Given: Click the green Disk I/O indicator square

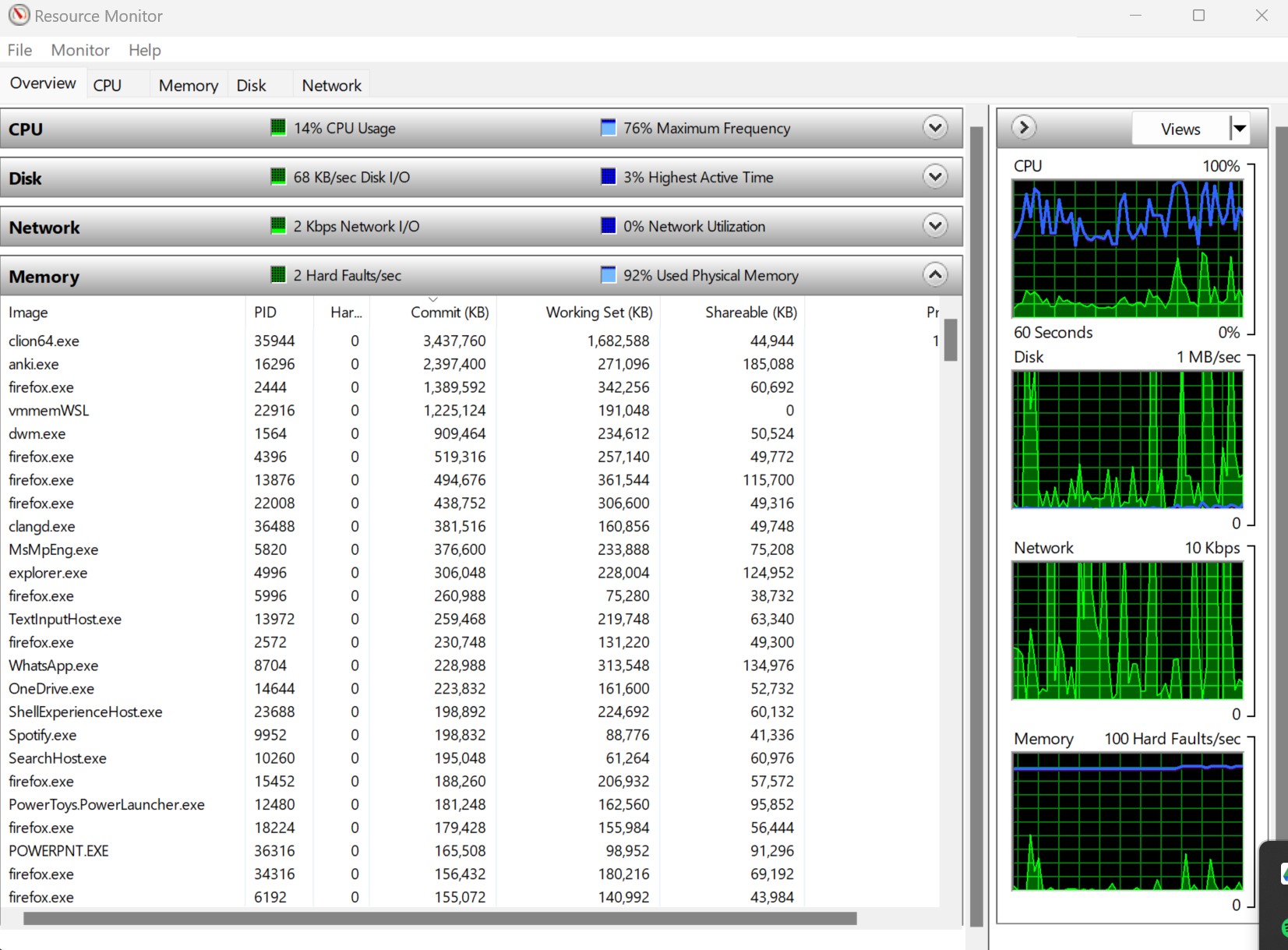Looking at the screenshot, I should 278,176.
